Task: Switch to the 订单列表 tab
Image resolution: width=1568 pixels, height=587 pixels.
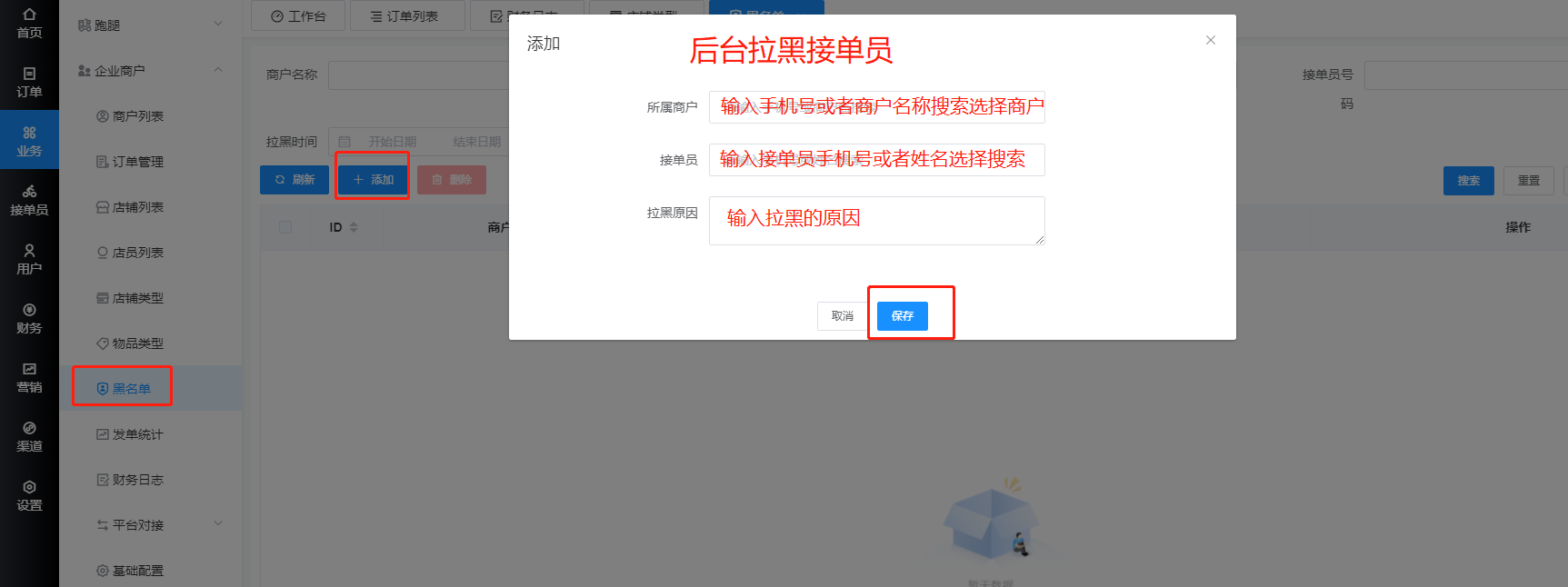Action: pos(407,15)
